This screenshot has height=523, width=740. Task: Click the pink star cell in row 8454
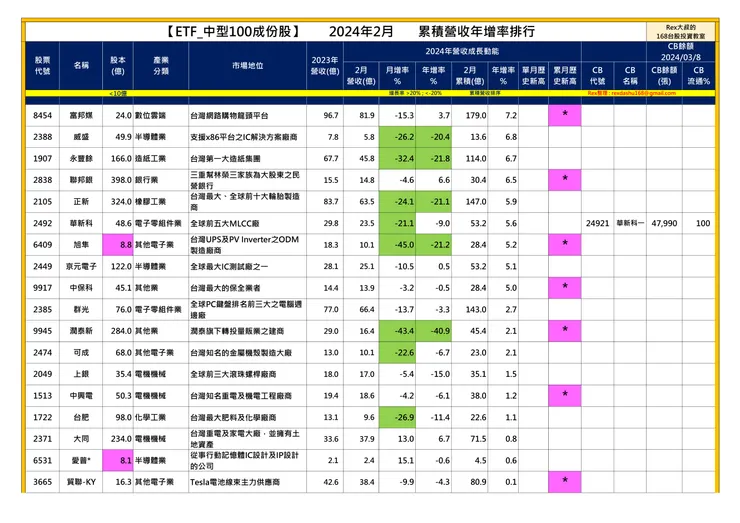point(564,116)
